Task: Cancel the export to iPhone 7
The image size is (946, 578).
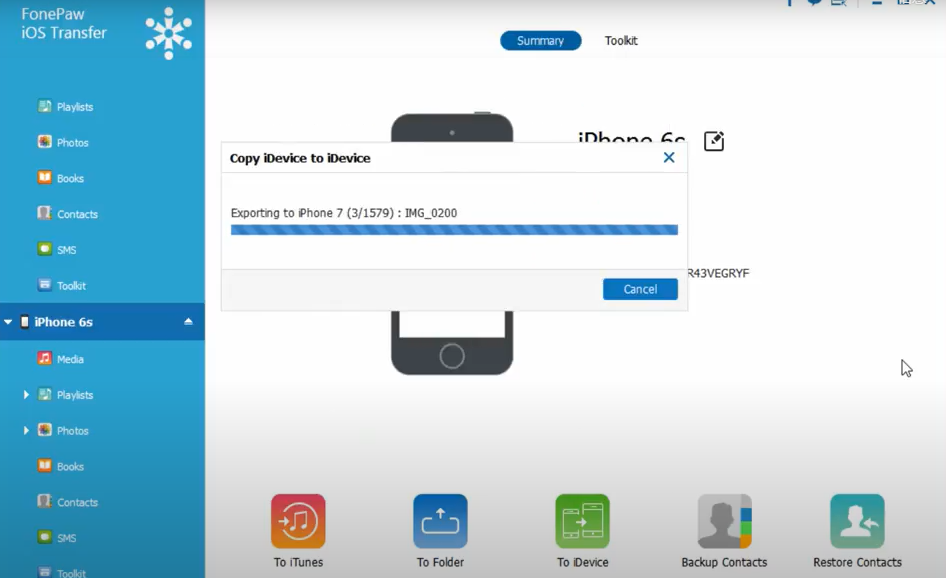Action: 640,289
